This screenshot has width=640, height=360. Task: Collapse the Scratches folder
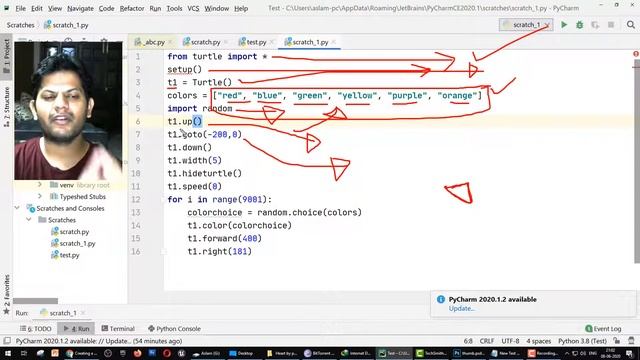point(29,220)
